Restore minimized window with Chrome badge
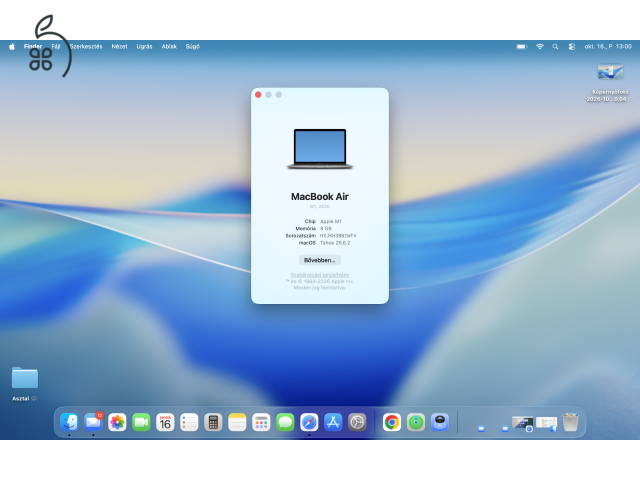 coord(522,424)
